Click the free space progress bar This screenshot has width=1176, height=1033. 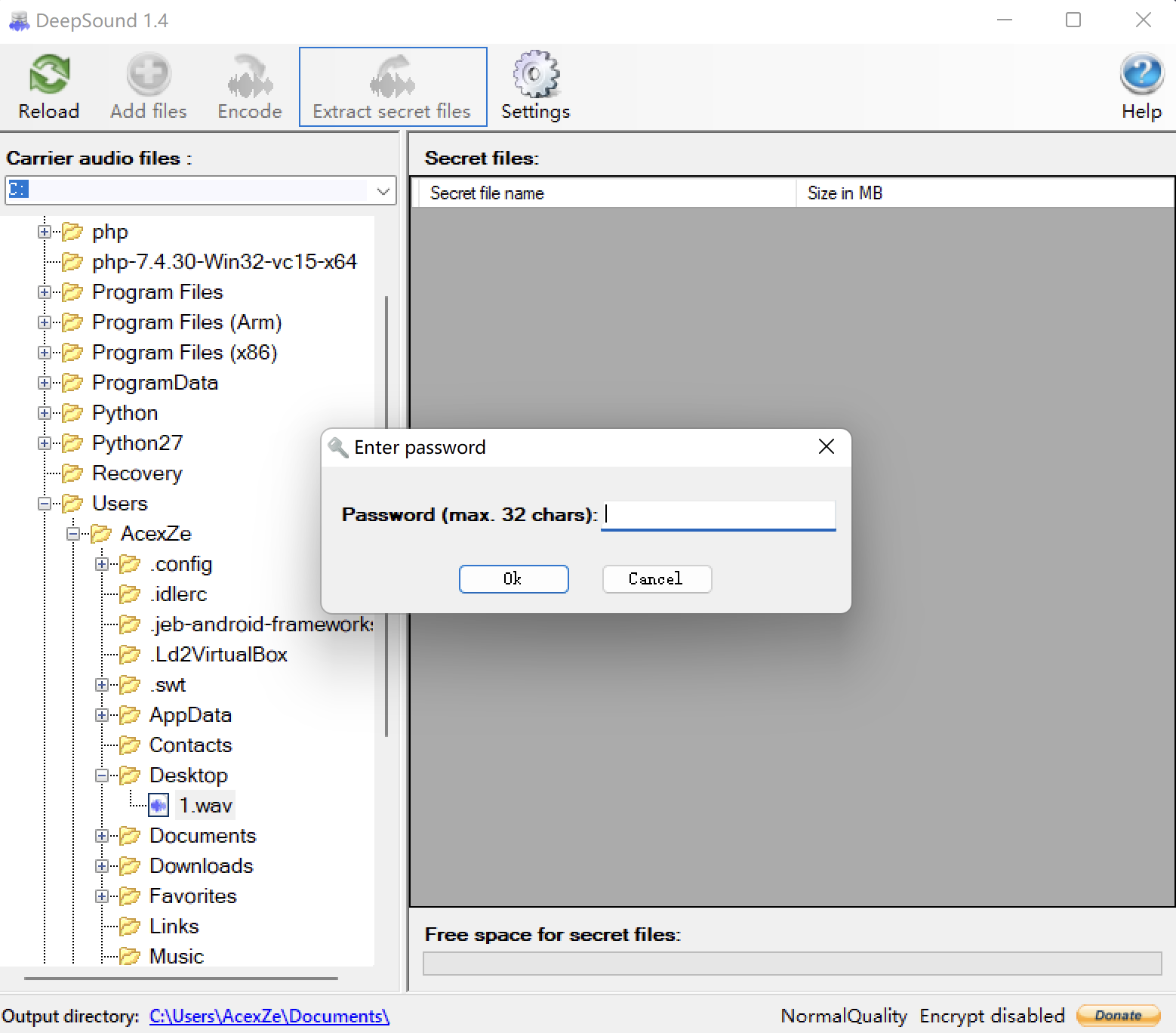coord(792,964)
